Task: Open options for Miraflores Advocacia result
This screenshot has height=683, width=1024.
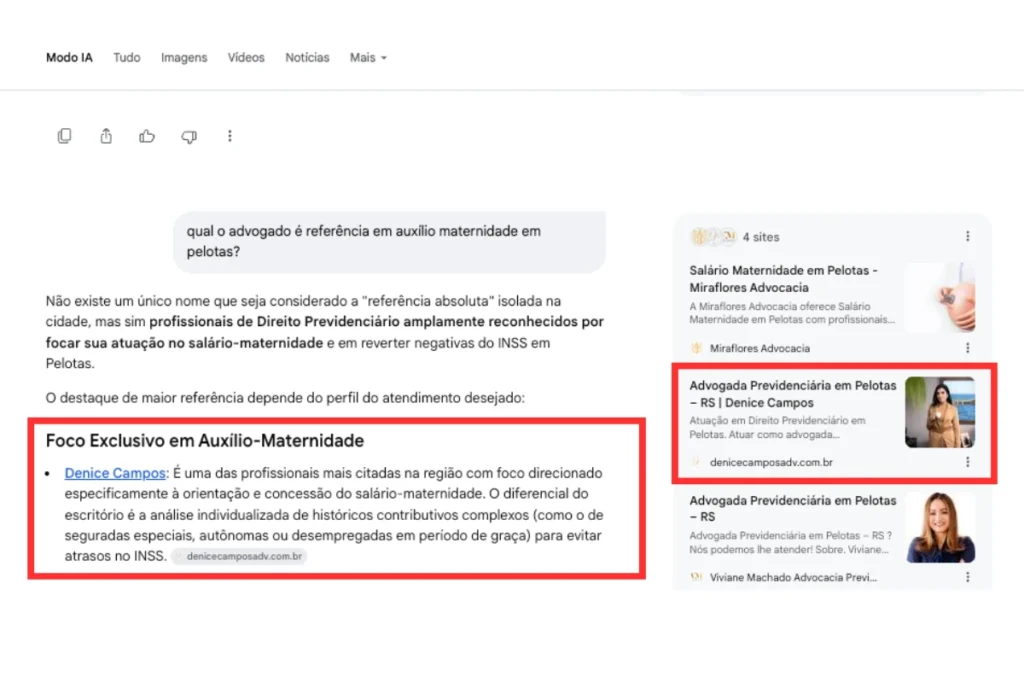Action: (967, 348)
